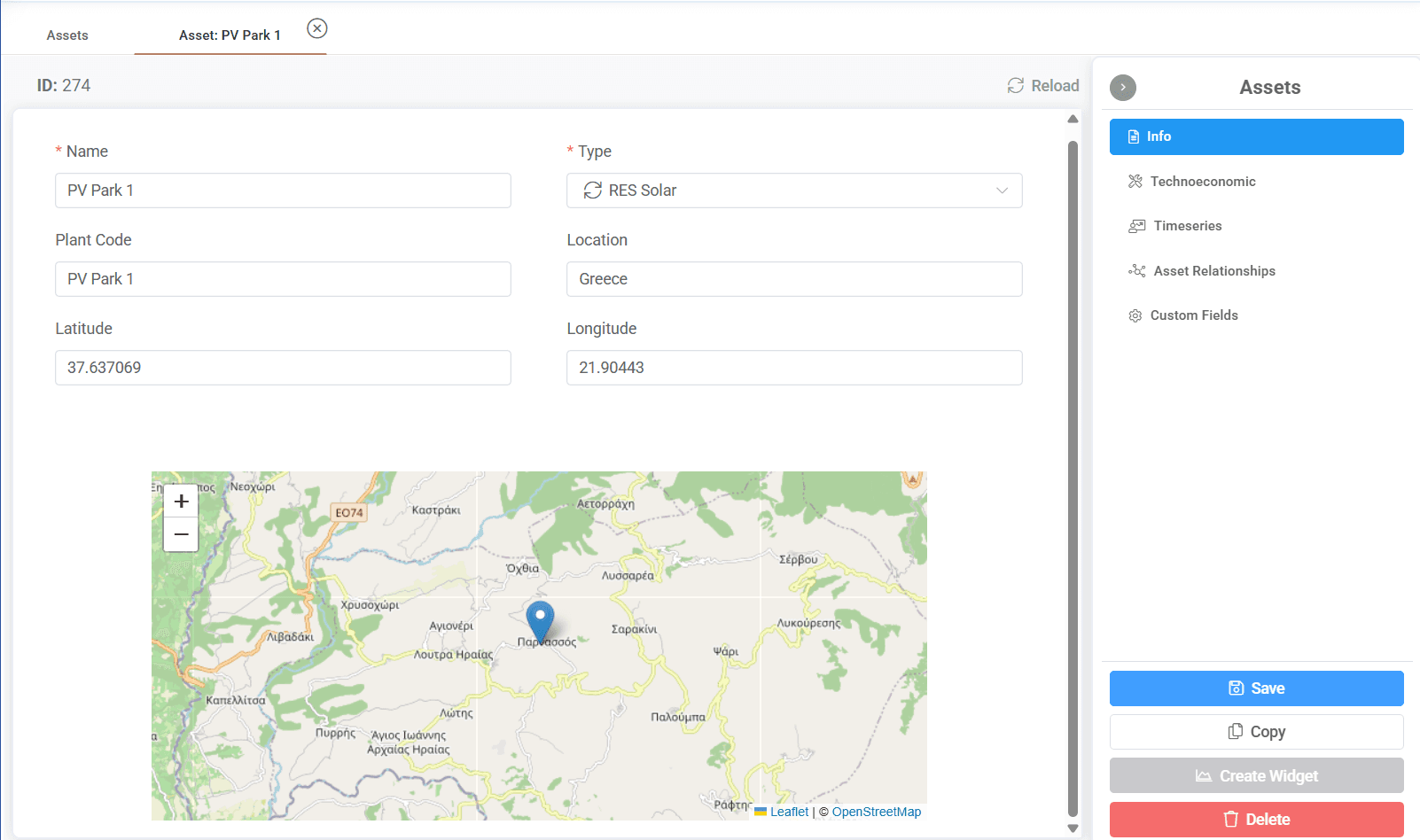Open the Timeseries section

[x=1256, y=226]
